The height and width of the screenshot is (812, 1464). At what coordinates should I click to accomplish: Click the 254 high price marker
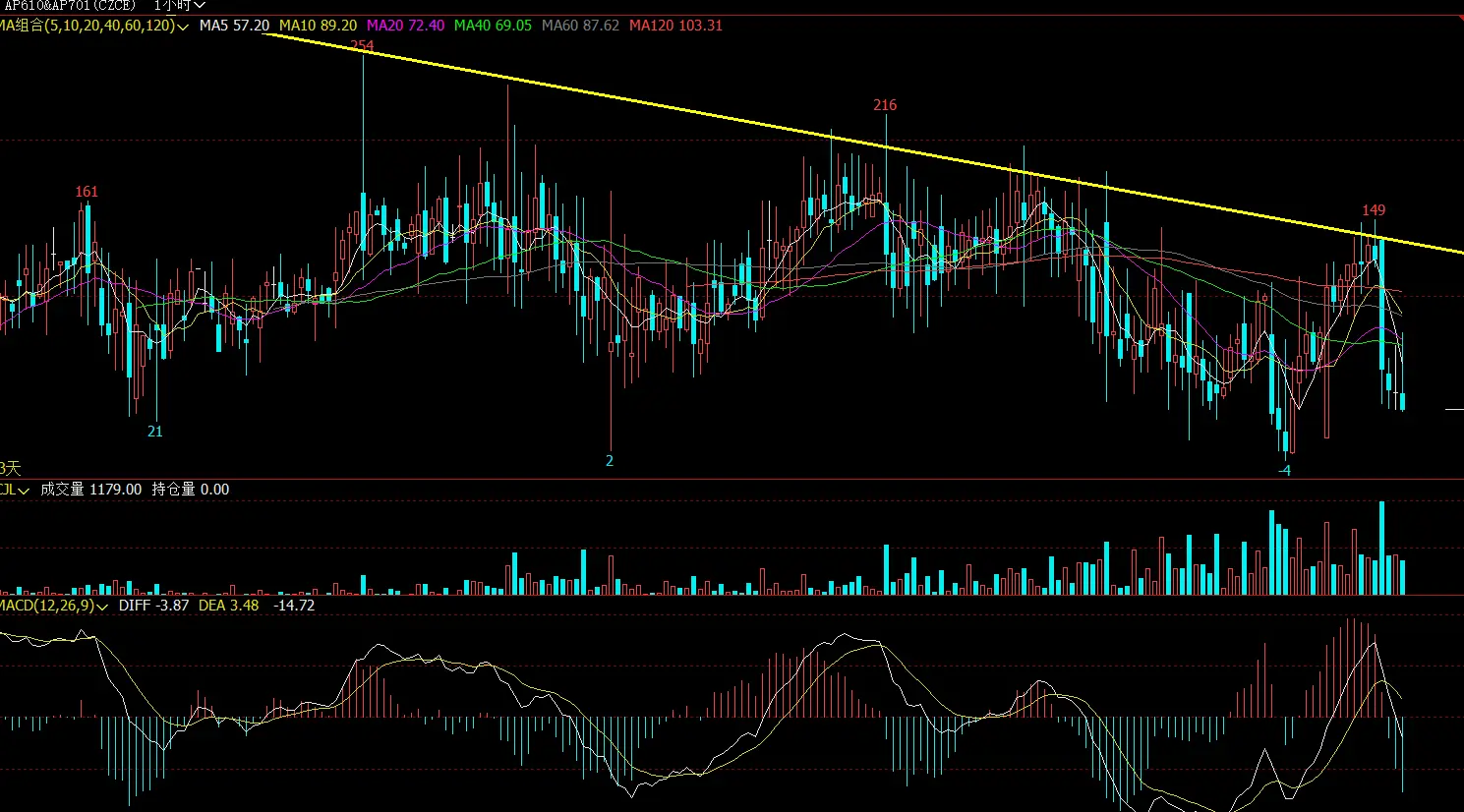(362, 45)
